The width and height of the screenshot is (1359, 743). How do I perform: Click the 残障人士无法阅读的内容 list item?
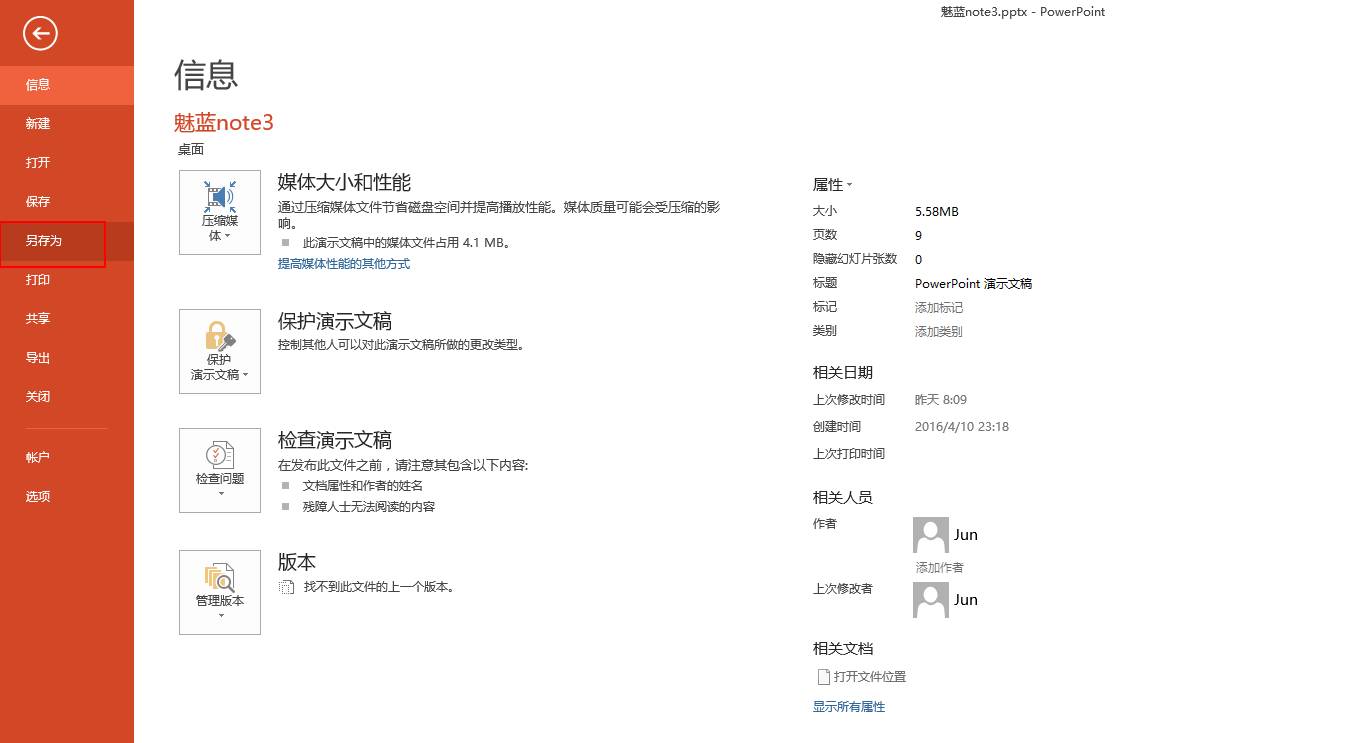[369, 507]
